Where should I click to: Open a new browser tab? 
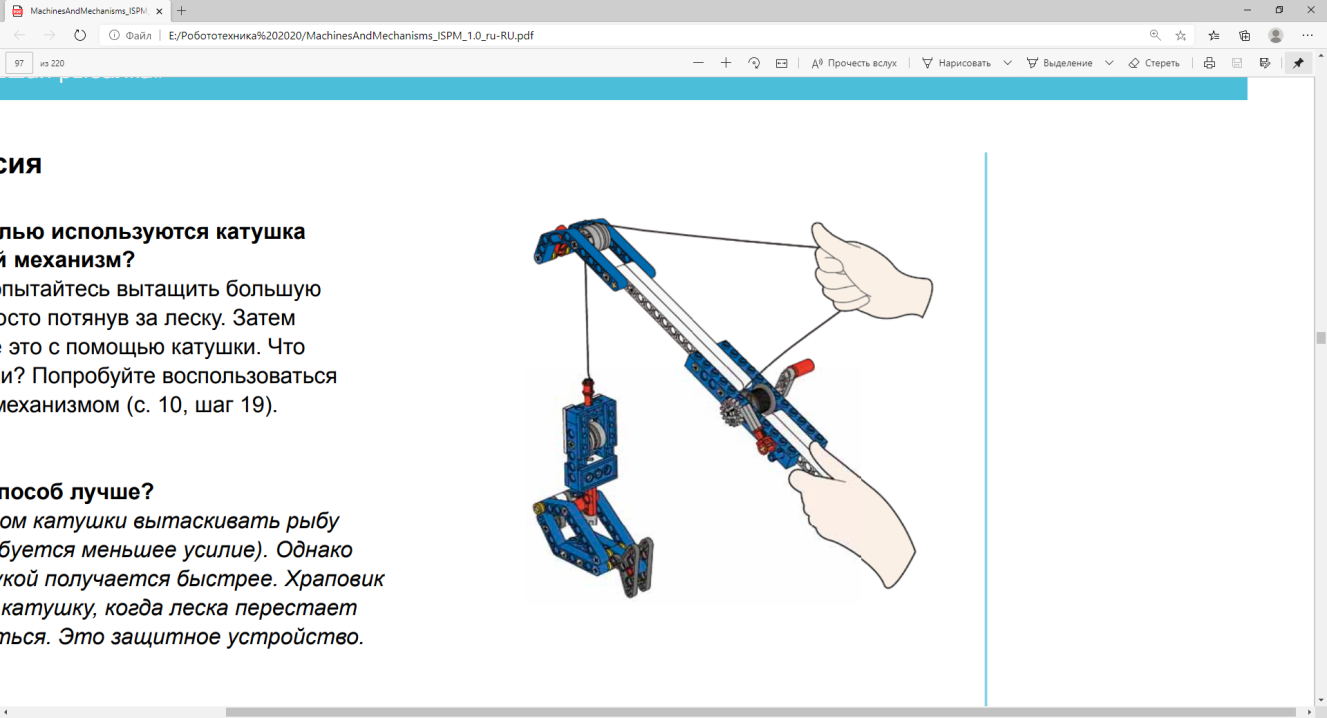point(181,10)
